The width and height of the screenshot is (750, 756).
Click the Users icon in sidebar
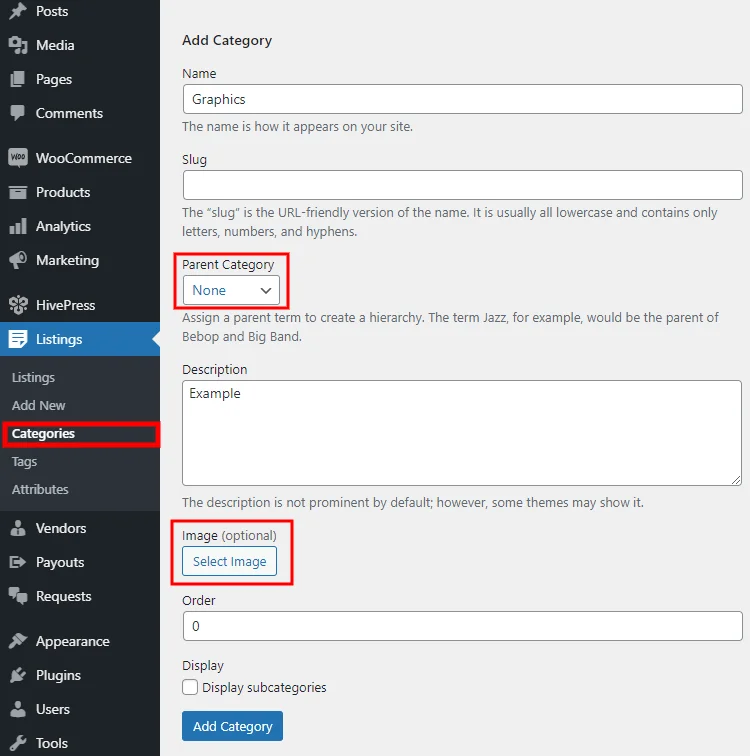coord(18,709)
